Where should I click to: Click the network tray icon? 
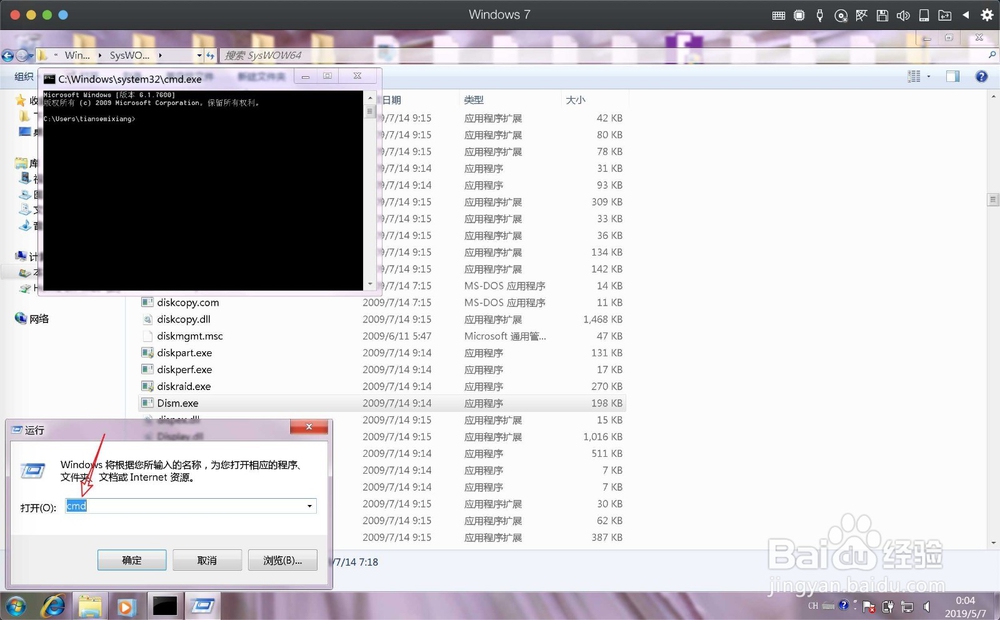click(x=906, y=607)
